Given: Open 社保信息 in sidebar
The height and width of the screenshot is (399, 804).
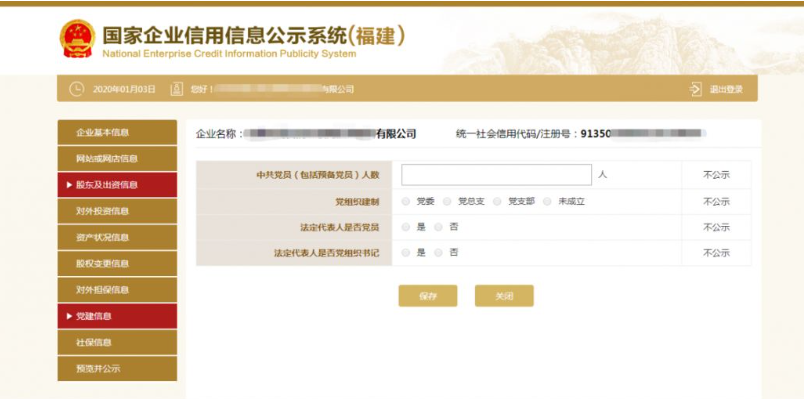Looking at the screenshot, I should (x=117, y=343).
